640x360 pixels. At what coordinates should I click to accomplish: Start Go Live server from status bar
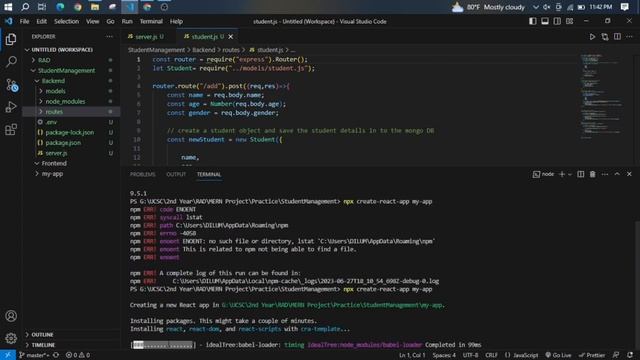coord(558,355)
